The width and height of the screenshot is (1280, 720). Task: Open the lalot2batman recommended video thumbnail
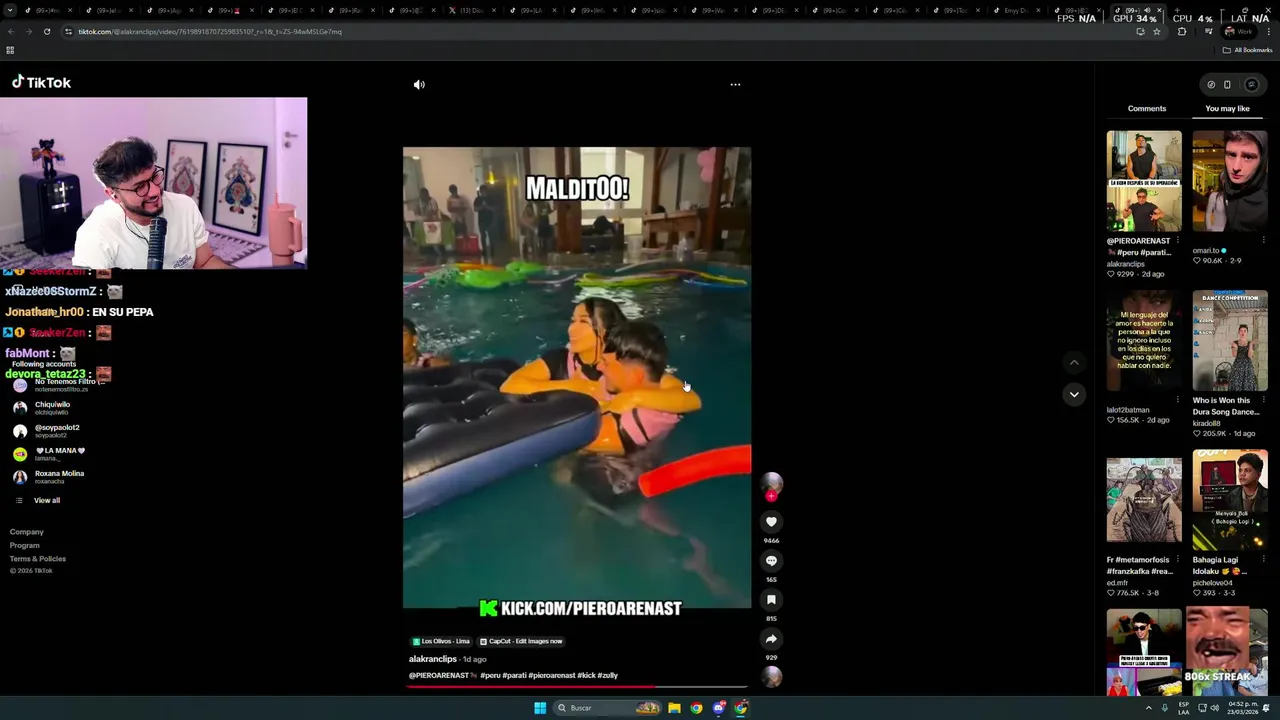point(1143,341)
